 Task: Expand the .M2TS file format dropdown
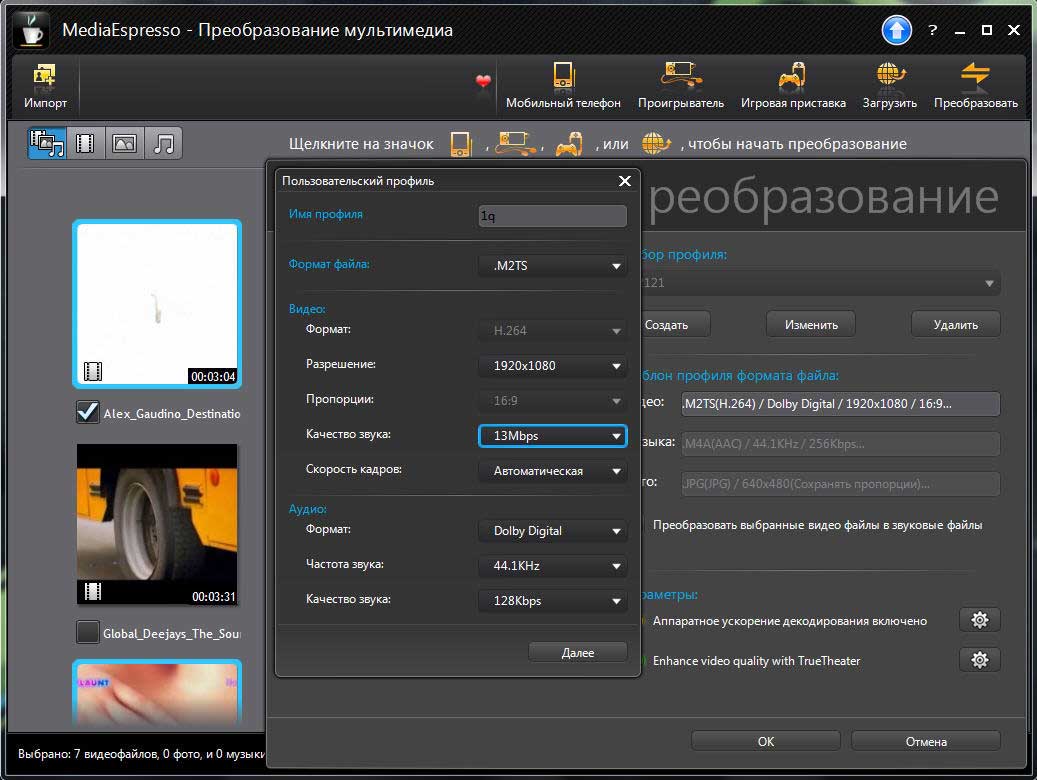click(553, 266)
